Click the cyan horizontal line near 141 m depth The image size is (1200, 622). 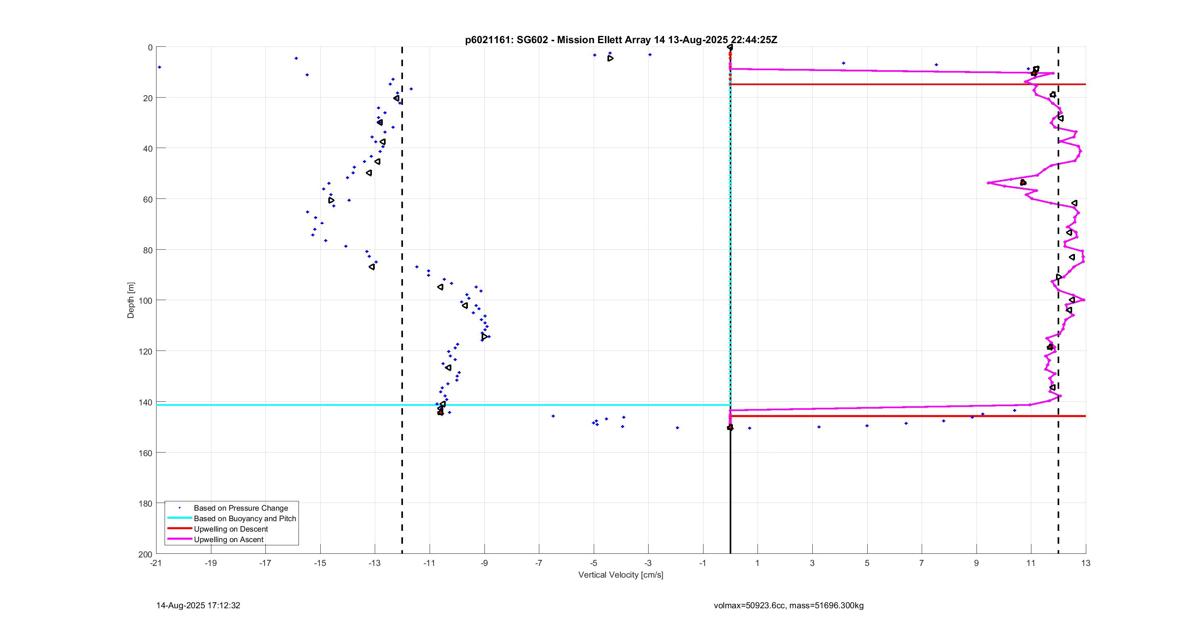click(x=443, y=405)
